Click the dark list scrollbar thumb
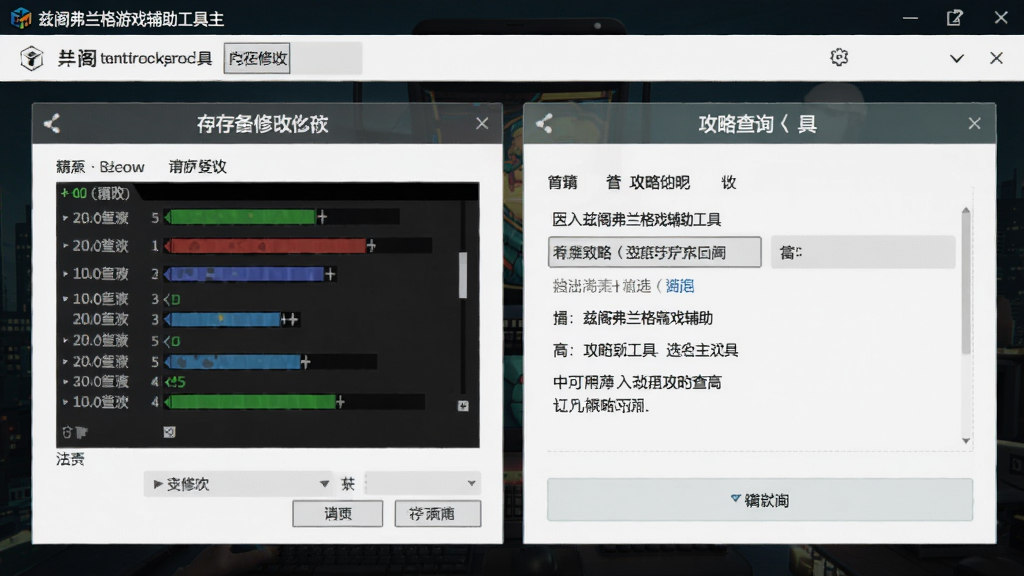Image resolution: width=1024 pixels, height=576 pixels. 463,274
